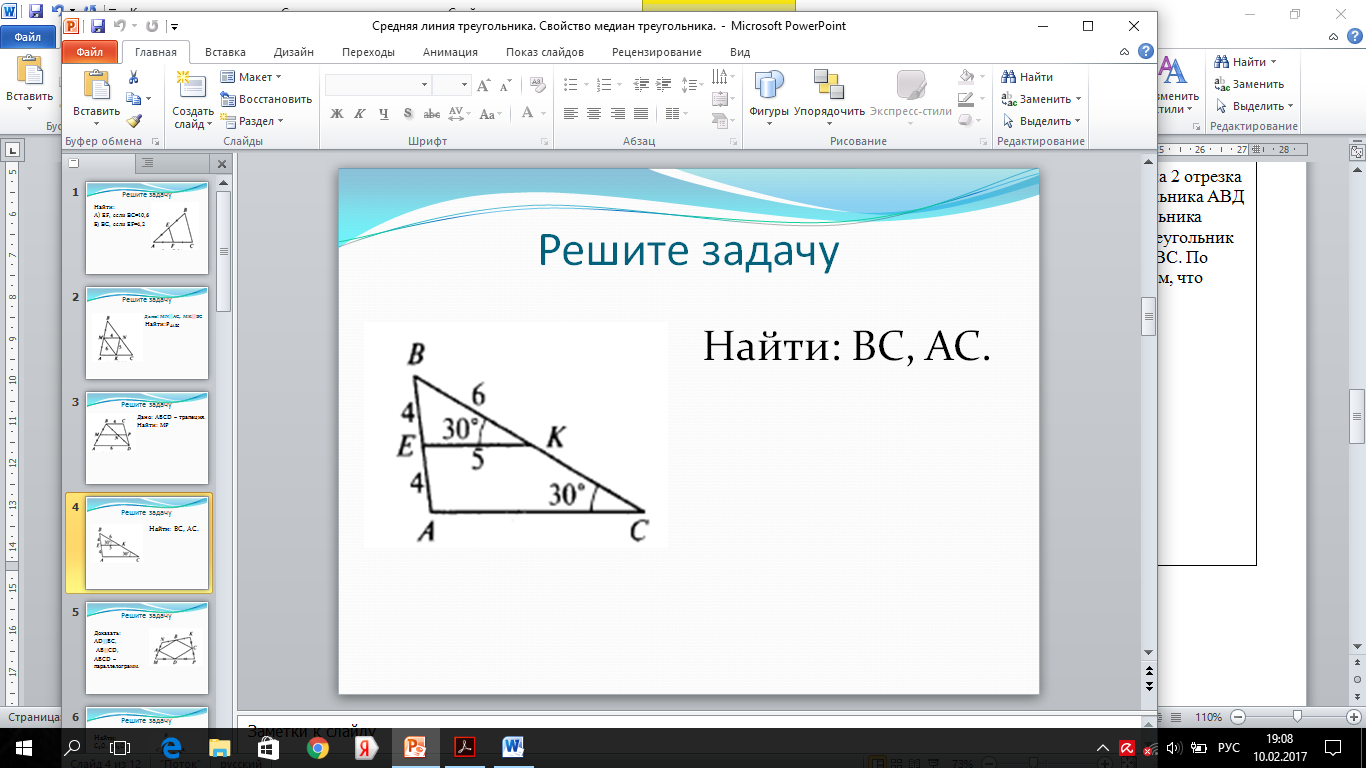Click Заменить in the Word window
The image size is (1366, 768).
[1250, 84]
